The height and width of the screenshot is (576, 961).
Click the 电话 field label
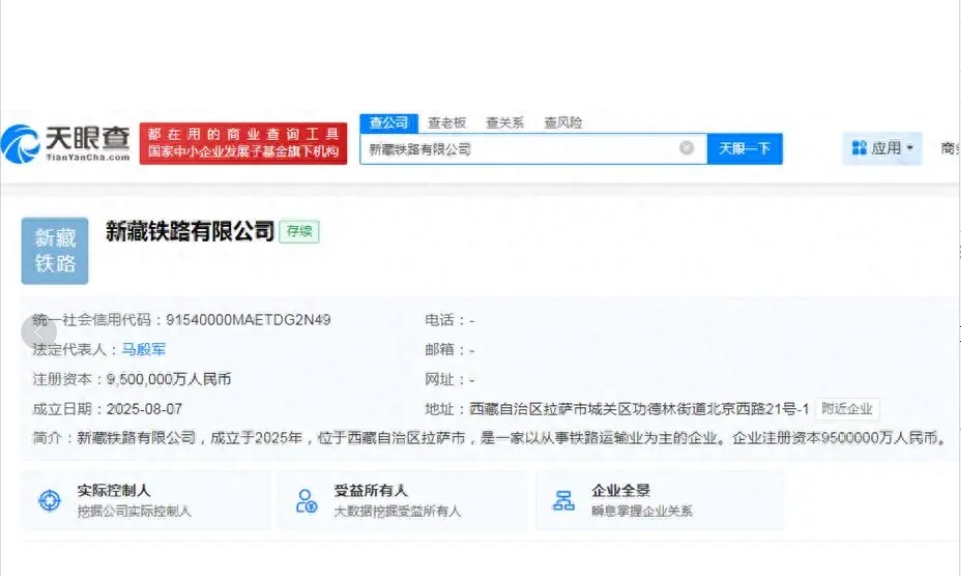coord(439,320)
